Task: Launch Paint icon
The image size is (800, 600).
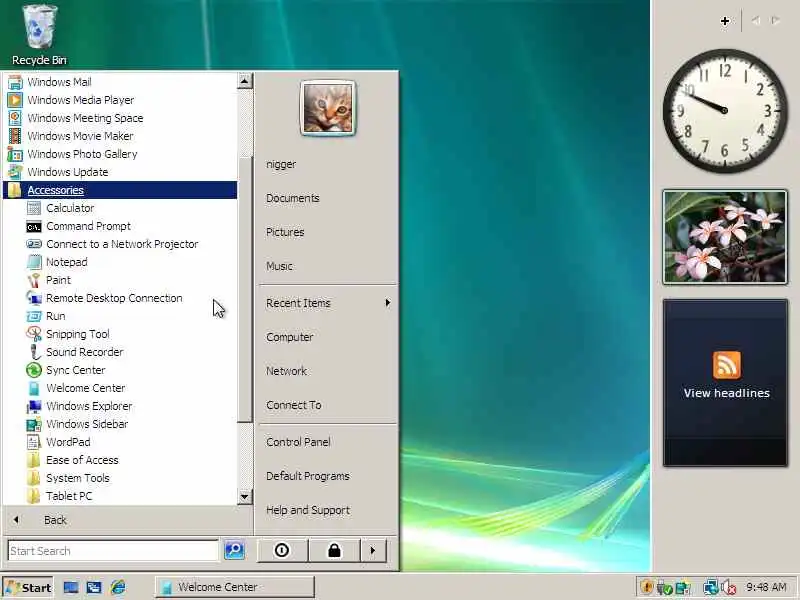Action: 34,280
